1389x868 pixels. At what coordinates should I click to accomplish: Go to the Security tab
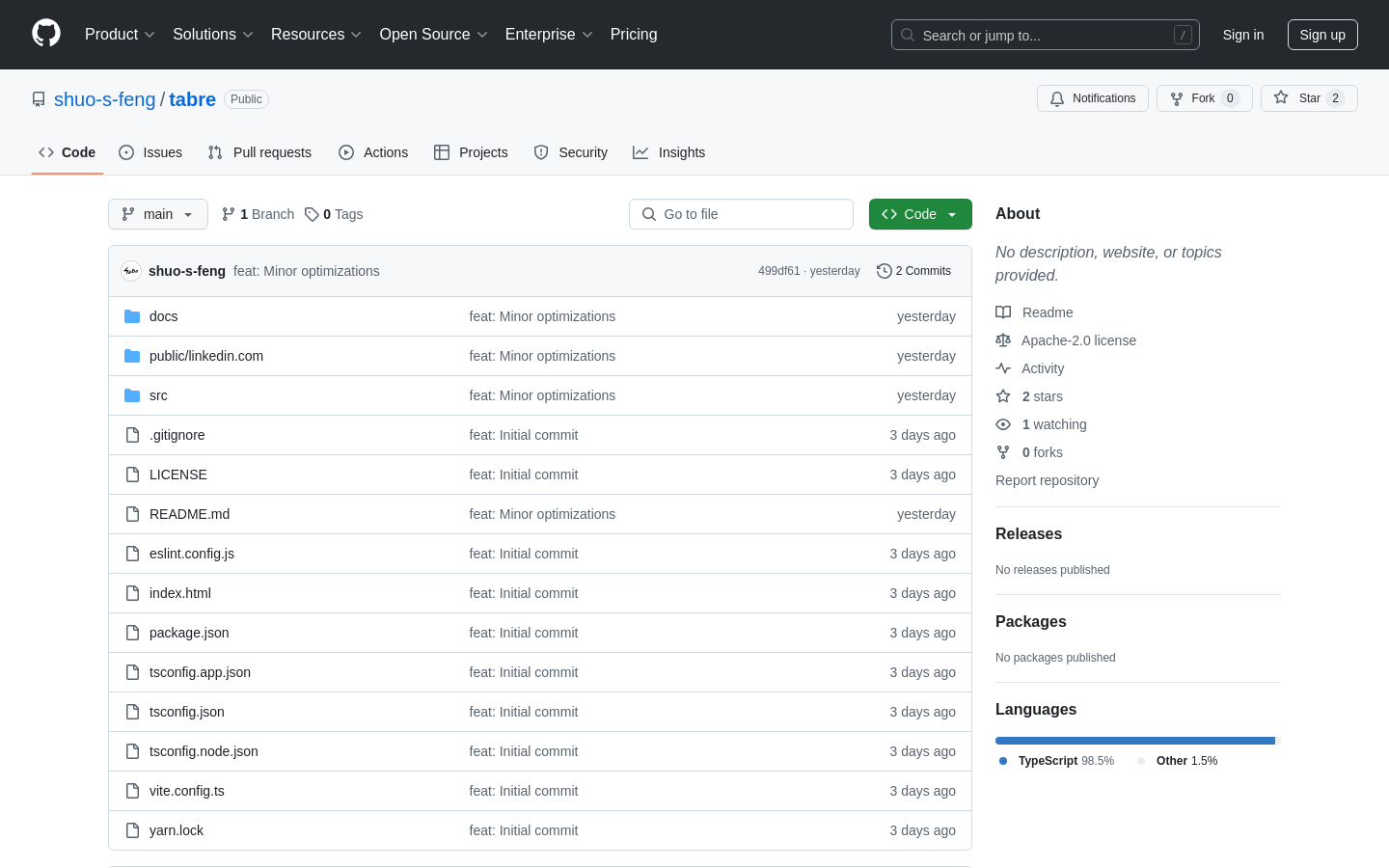point(571,152)
